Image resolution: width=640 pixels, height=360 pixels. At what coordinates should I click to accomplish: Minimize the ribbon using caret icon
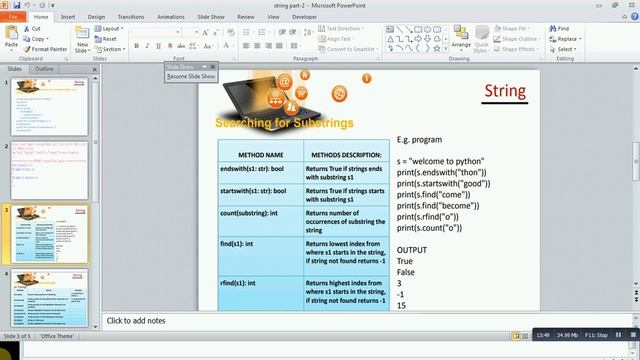(x=624, y=17)
